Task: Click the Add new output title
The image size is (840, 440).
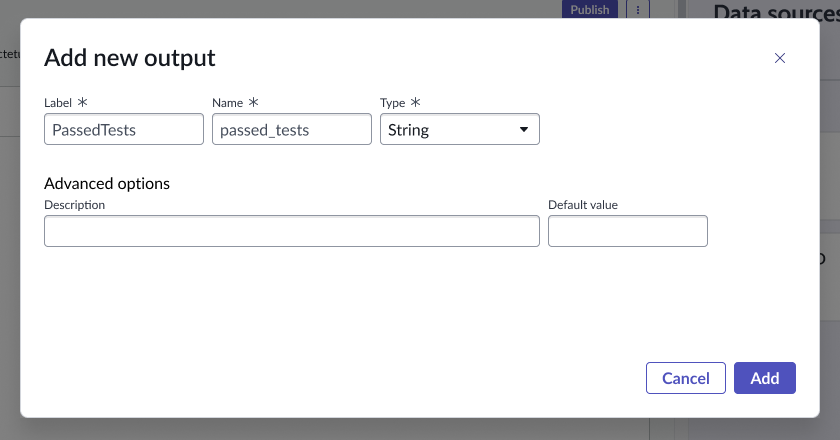Action: [130, 58]
